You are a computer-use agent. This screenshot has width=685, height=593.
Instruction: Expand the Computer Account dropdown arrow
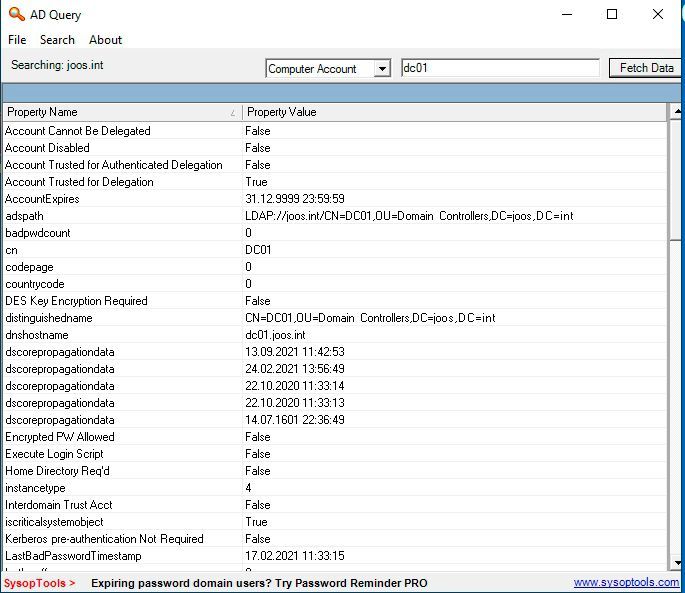point(382,69)
